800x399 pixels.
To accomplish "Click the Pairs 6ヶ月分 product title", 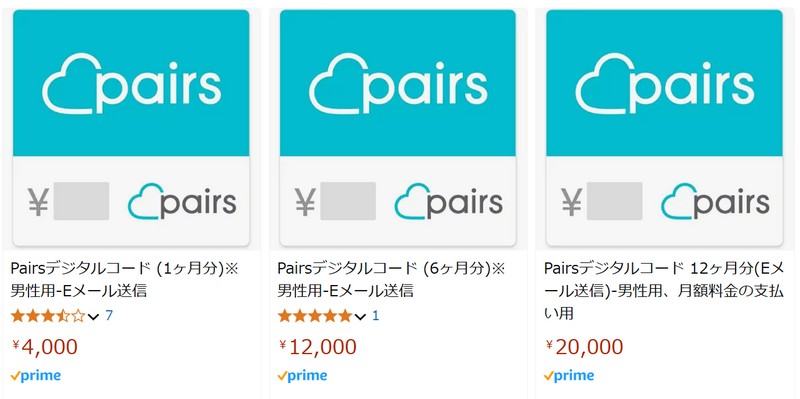I will (x=391, y=280).
